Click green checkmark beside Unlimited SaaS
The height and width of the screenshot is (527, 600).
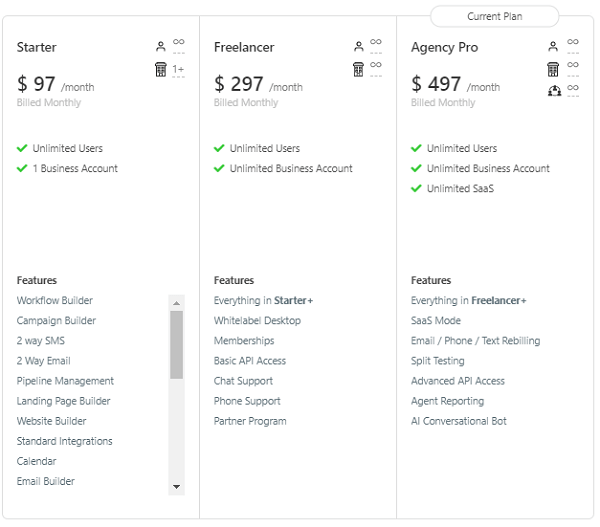pos(416,188)
